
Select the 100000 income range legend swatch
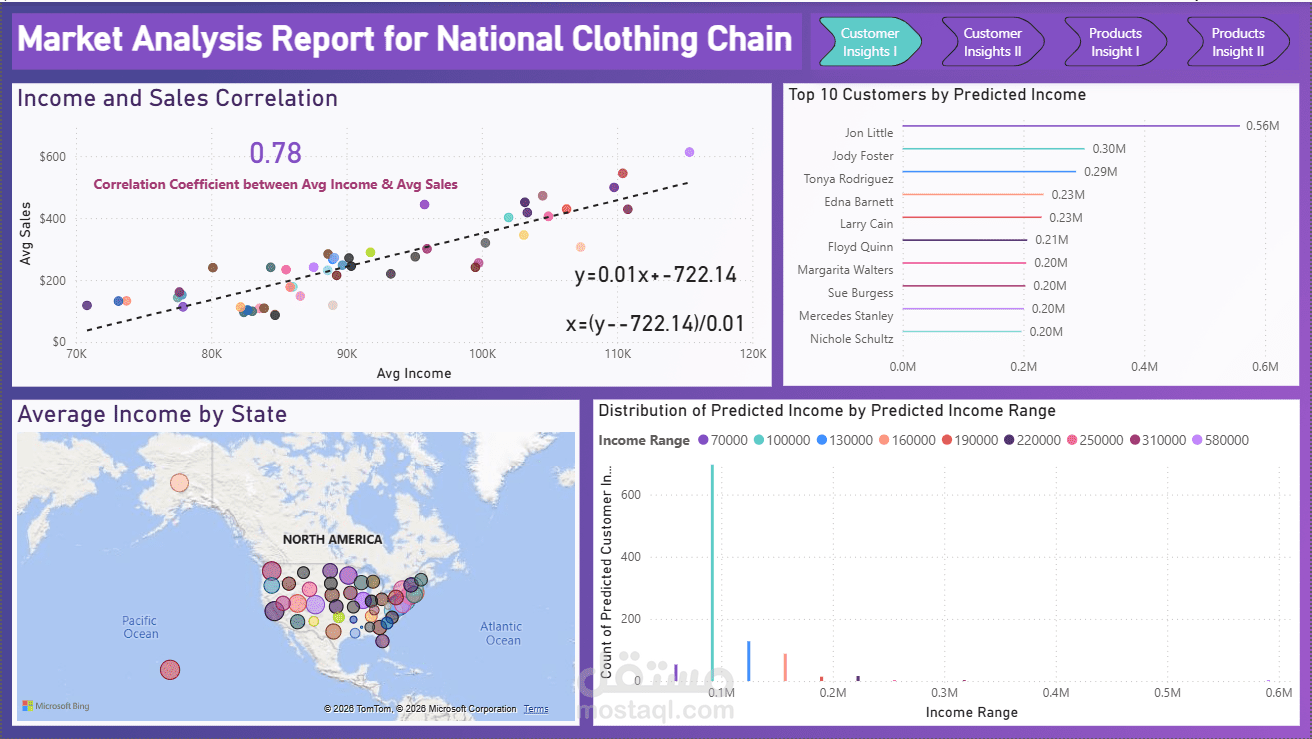759,441
